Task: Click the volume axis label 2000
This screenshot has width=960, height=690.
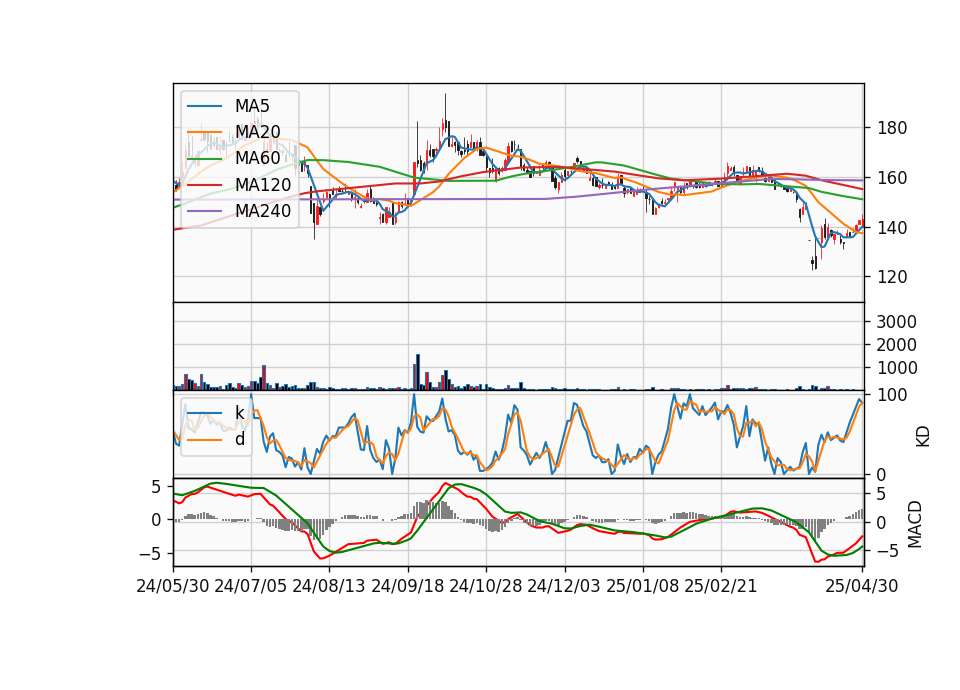Action: 896,345
